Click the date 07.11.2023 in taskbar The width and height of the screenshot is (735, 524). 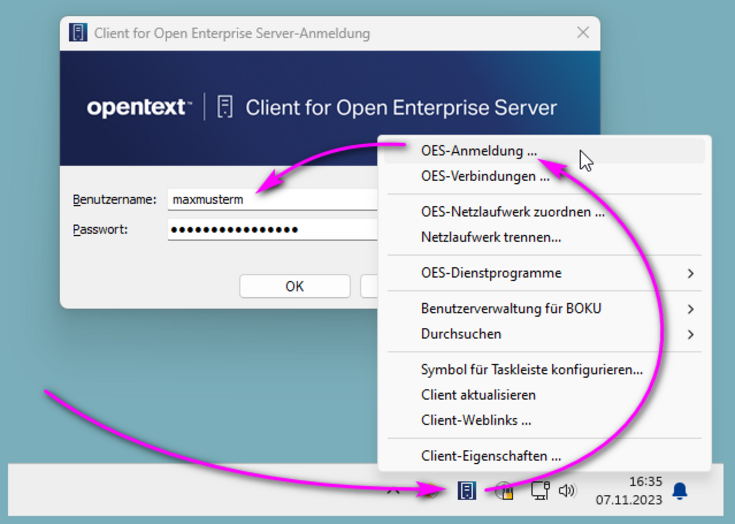pyautogui.click(x=629, y=500)
